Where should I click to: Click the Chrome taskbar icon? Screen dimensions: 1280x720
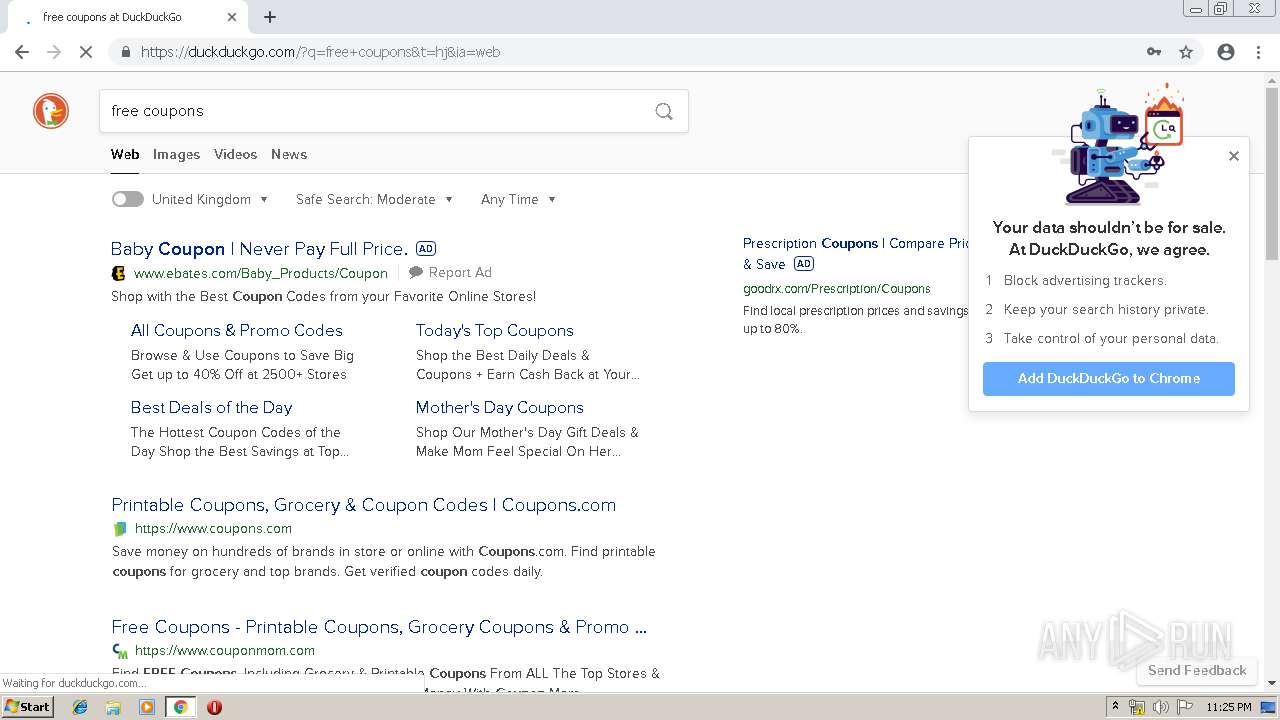180,707
